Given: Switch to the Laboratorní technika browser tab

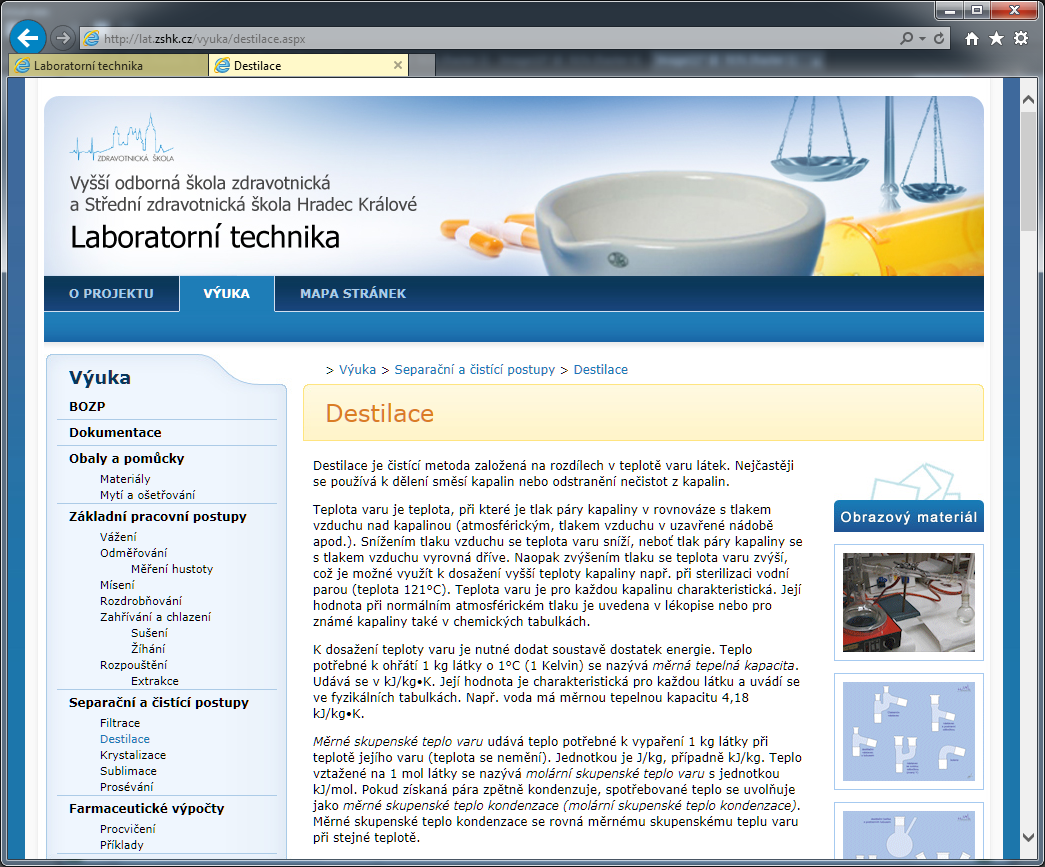Looking at the screenshot, I should coord(109,65).
